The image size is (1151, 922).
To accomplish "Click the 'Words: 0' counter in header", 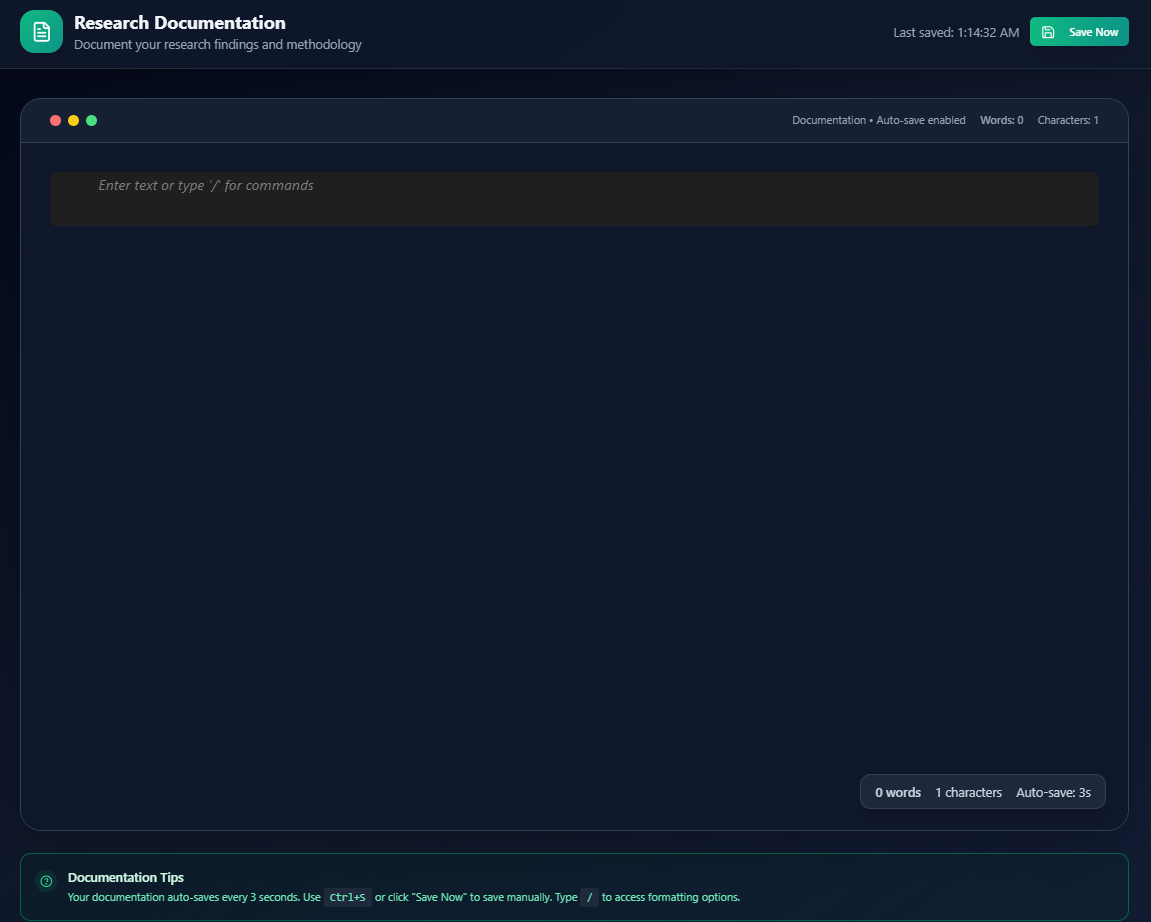I will (1001, 120).
